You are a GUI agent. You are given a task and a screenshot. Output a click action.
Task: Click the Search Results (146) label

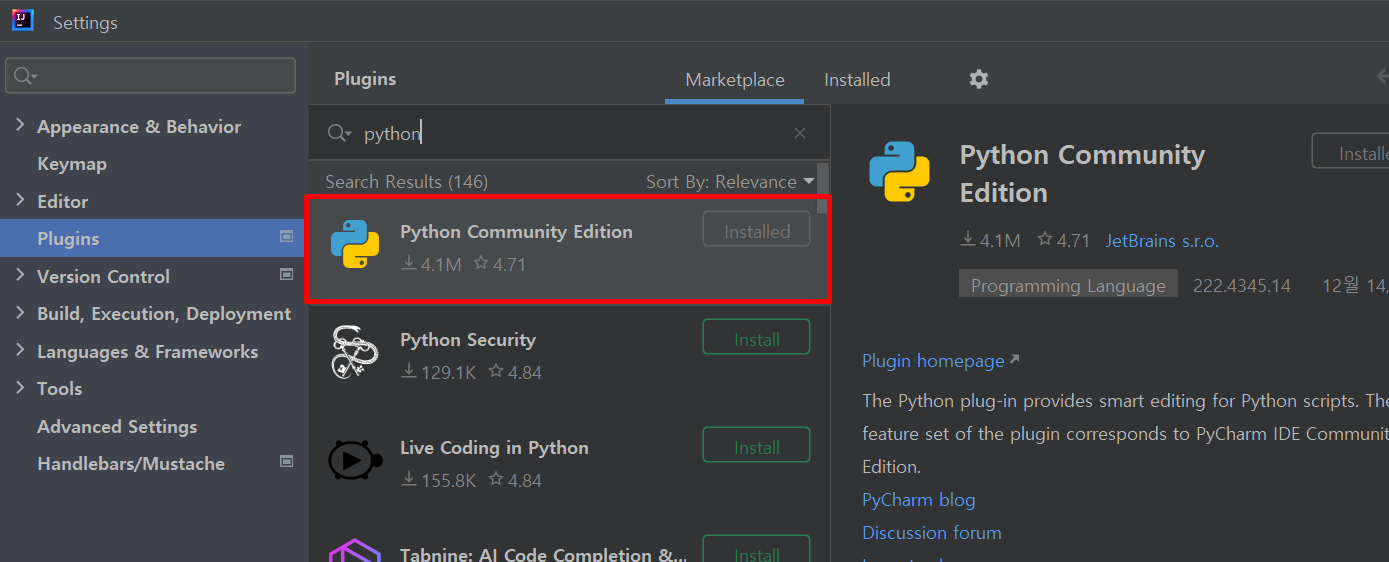pos(406,182)
